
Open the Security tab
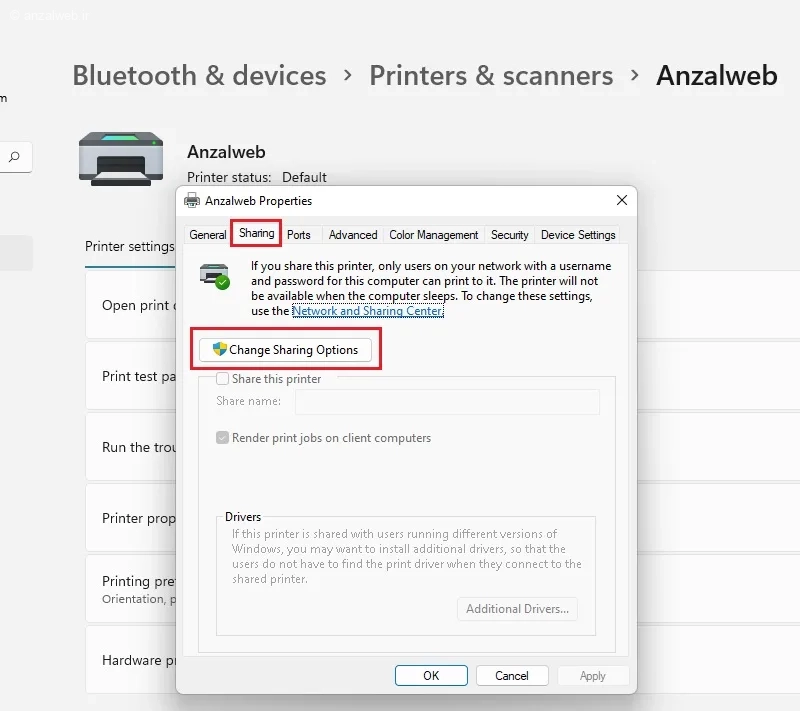click(509, 235)
